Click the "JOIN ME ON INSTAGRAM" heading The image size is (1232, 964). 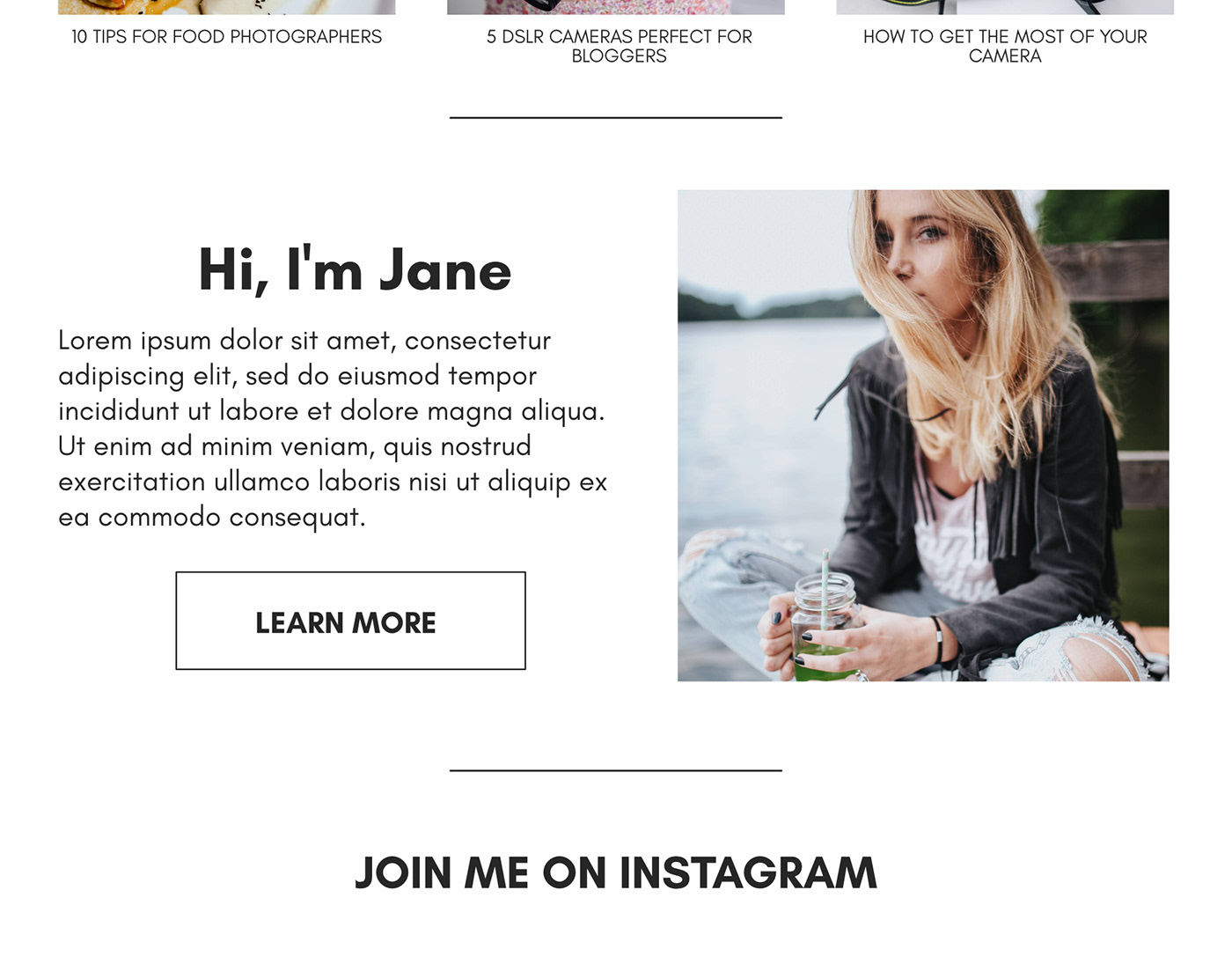(616, 872)
